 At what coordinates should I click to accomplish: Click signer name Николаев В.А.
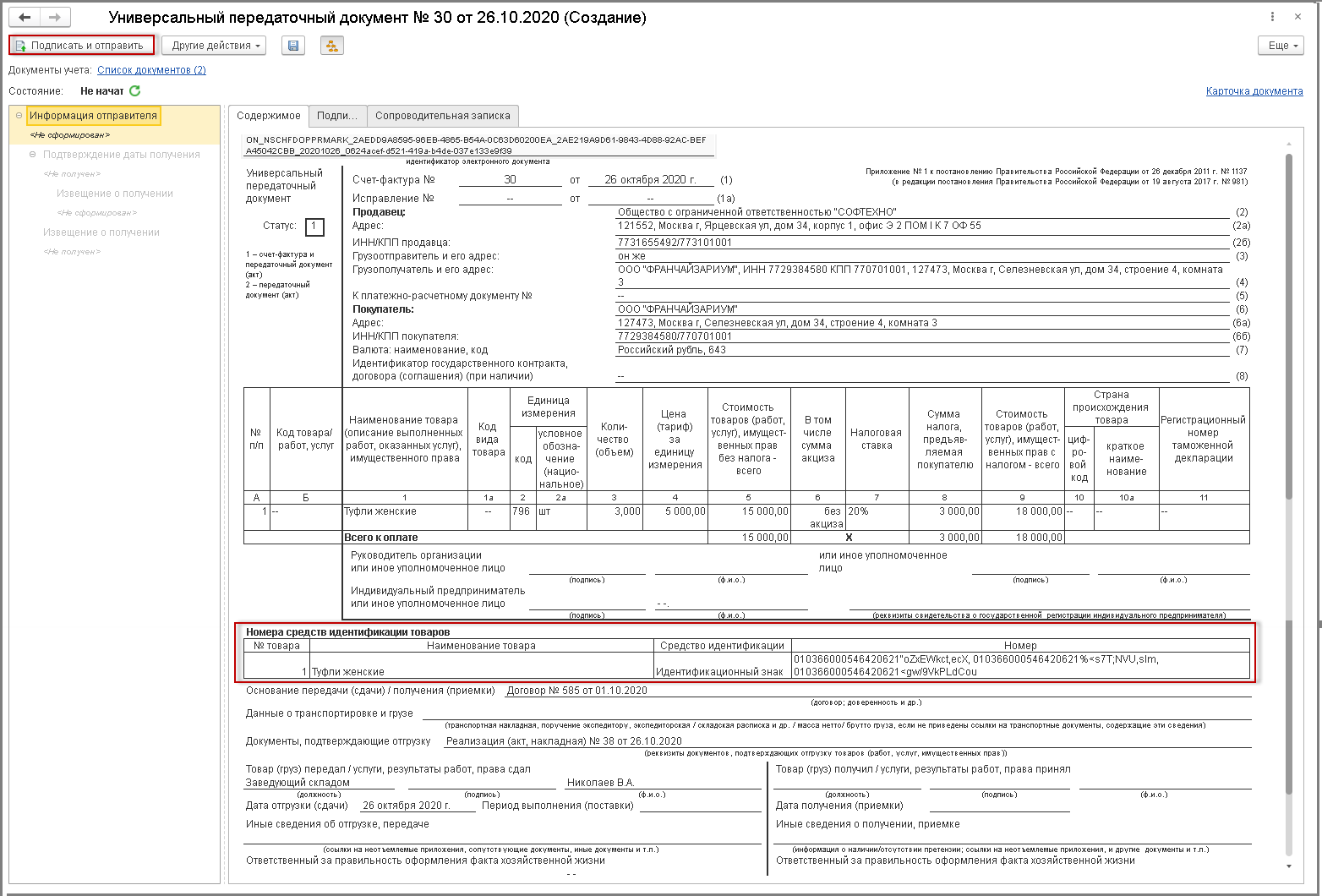(x=601, y=783)
